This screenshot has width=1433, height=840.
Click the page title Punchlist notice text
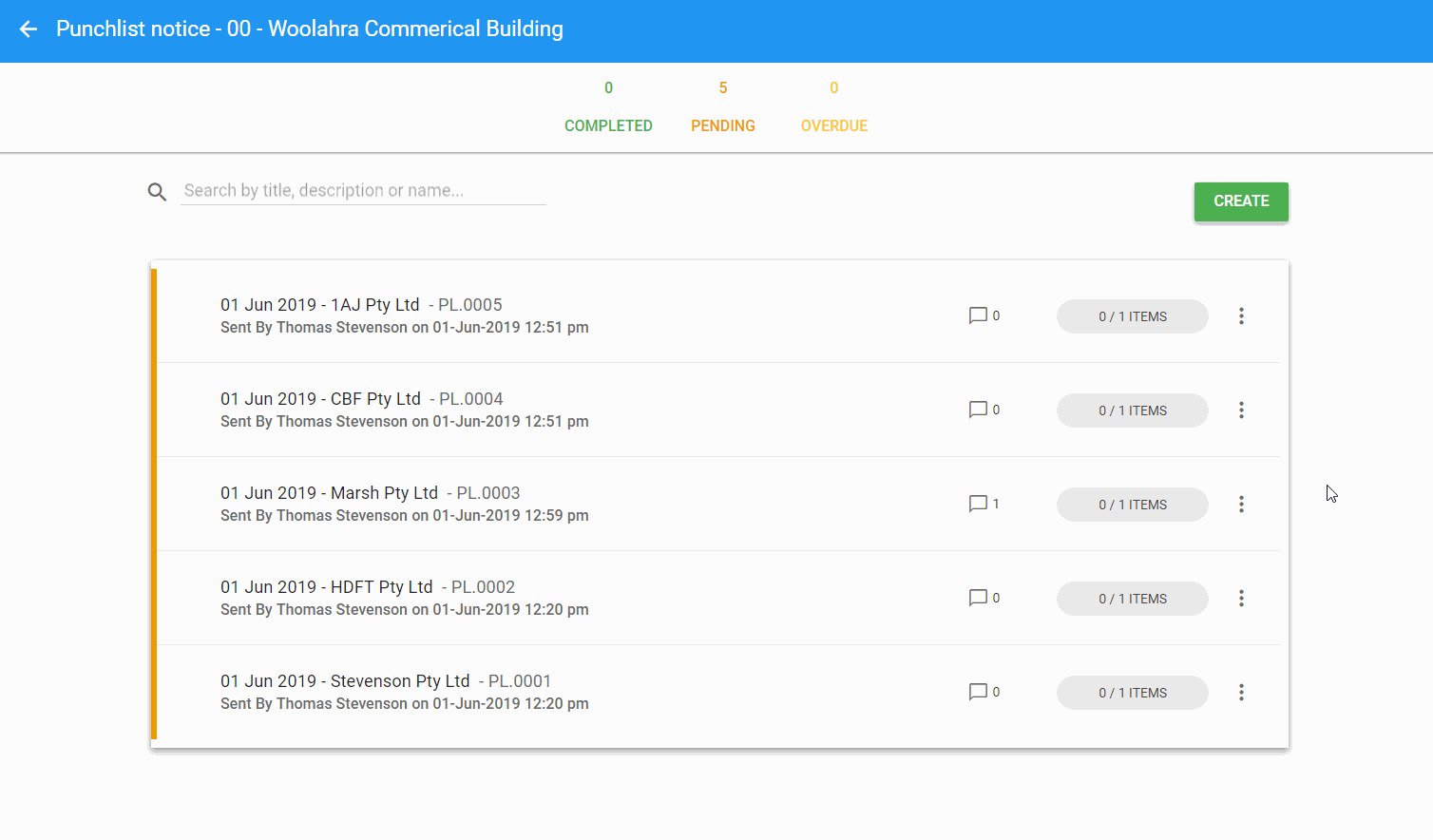[x=310, y=29]
